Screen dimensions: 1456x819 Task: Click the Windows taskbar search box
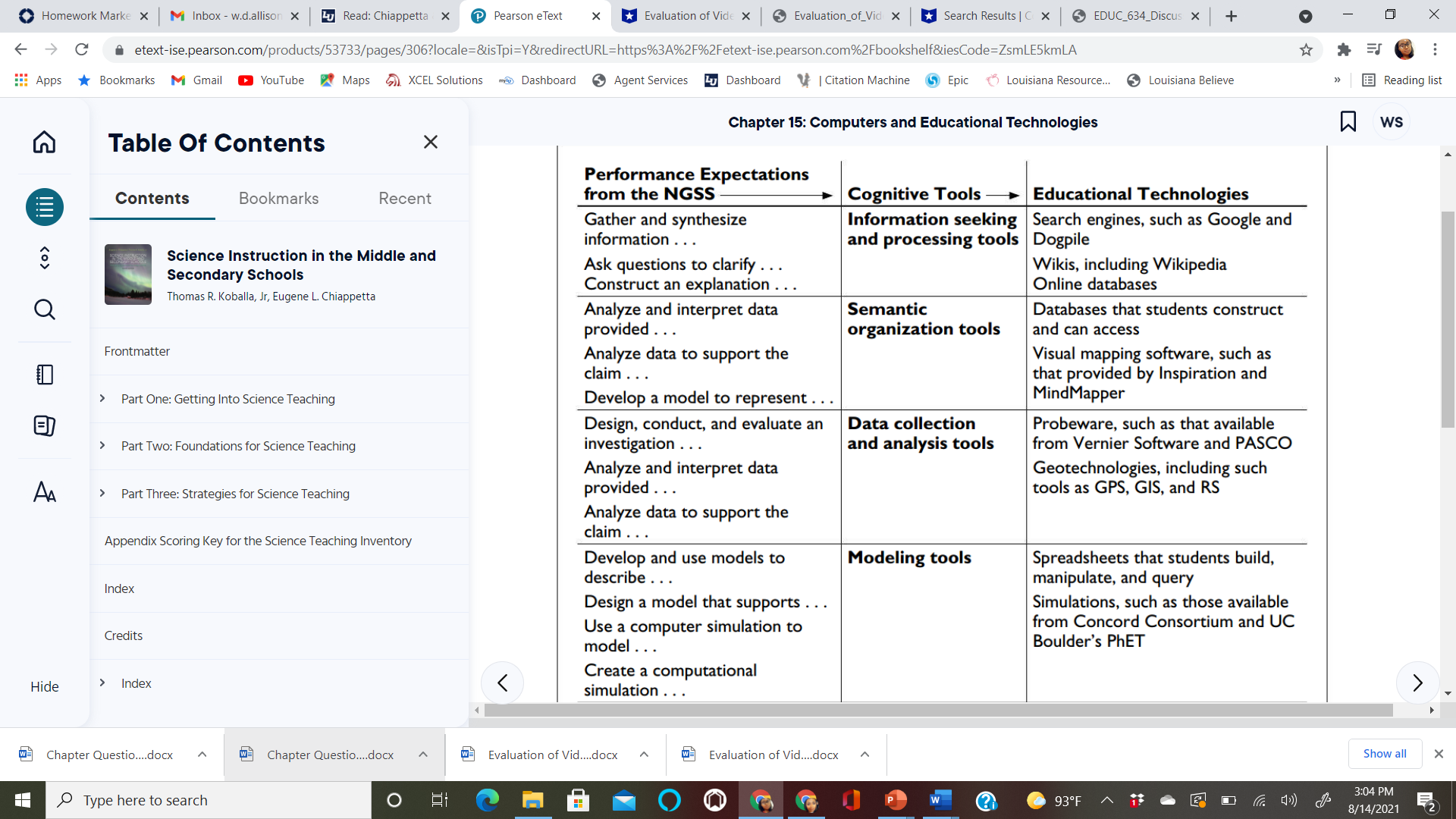tap(209, 800)
